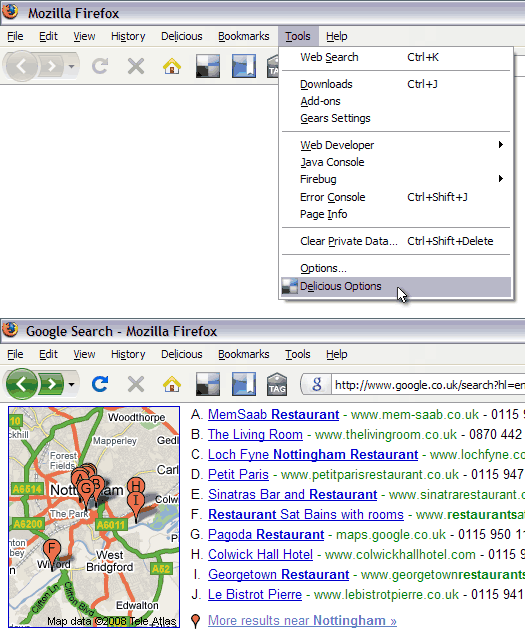
Task: Choose Page Info from the Tools menu
Action: 396,214
